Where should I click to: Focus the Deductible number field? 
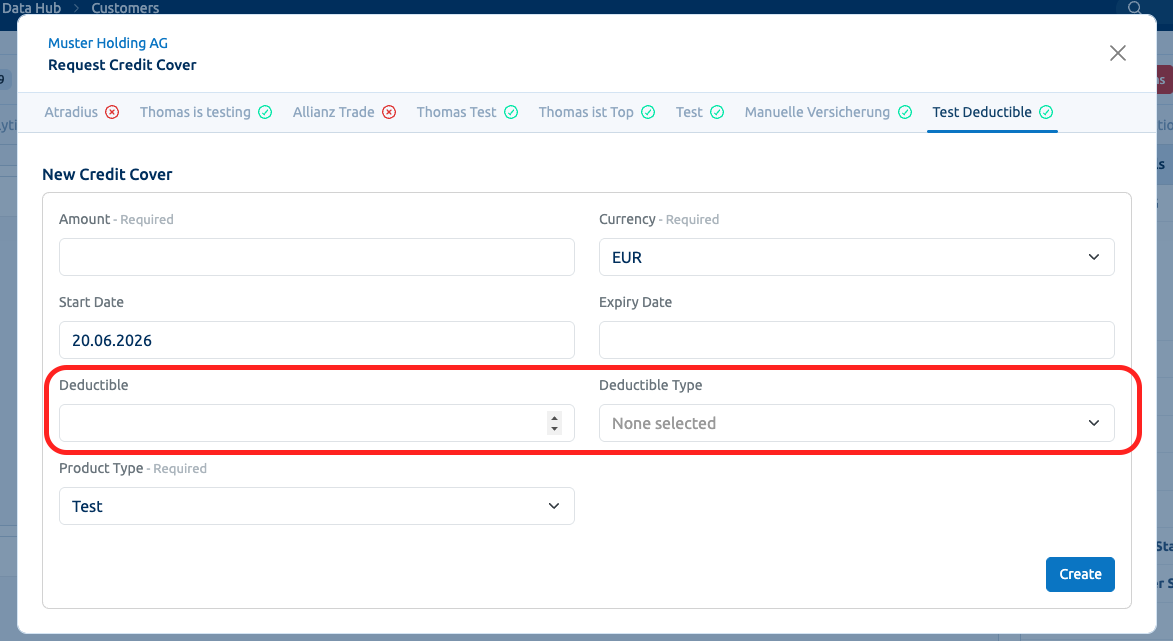[x=316, y=423]
